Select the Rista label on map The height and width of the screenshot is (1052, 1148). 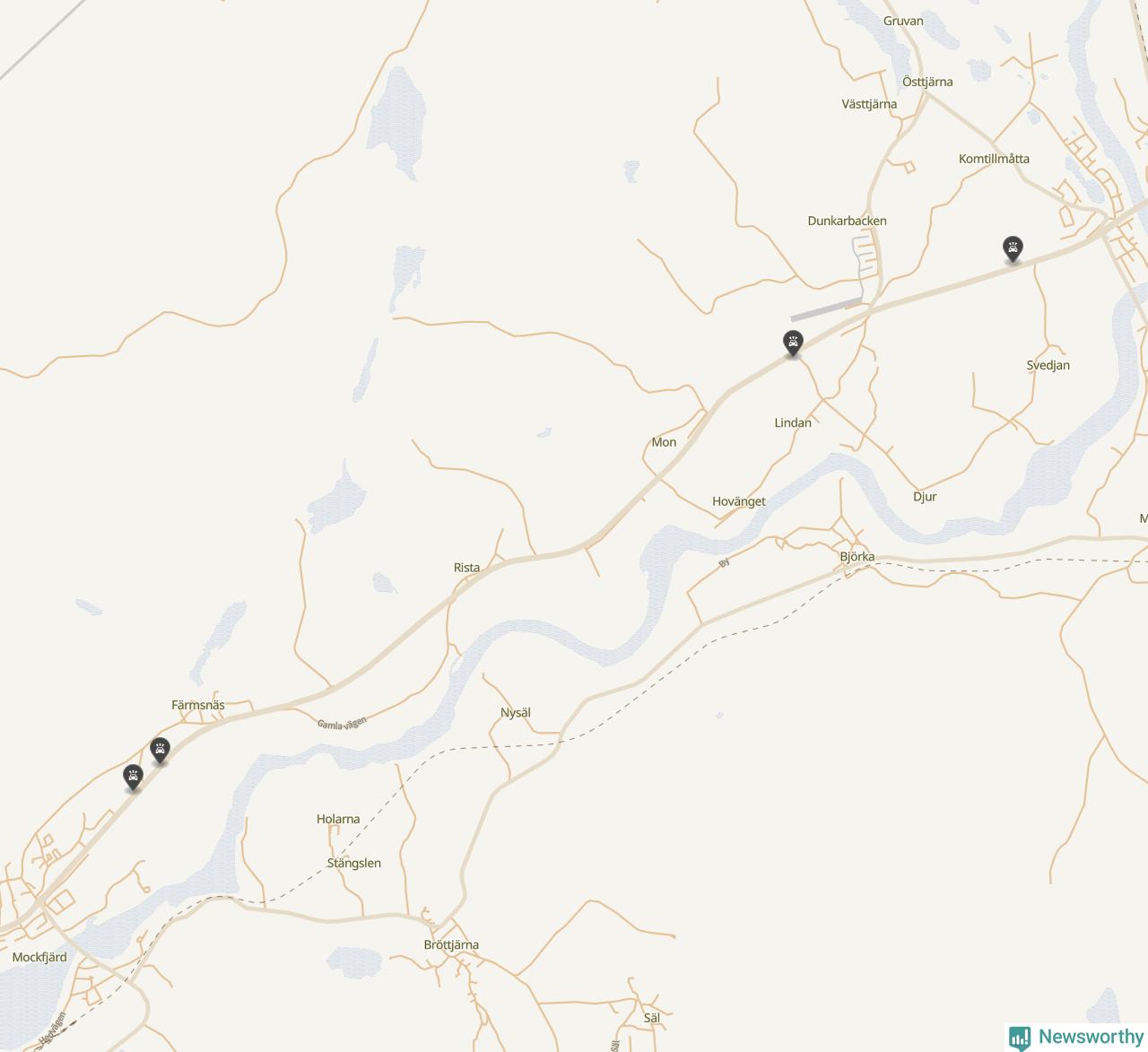pos(466,568)
